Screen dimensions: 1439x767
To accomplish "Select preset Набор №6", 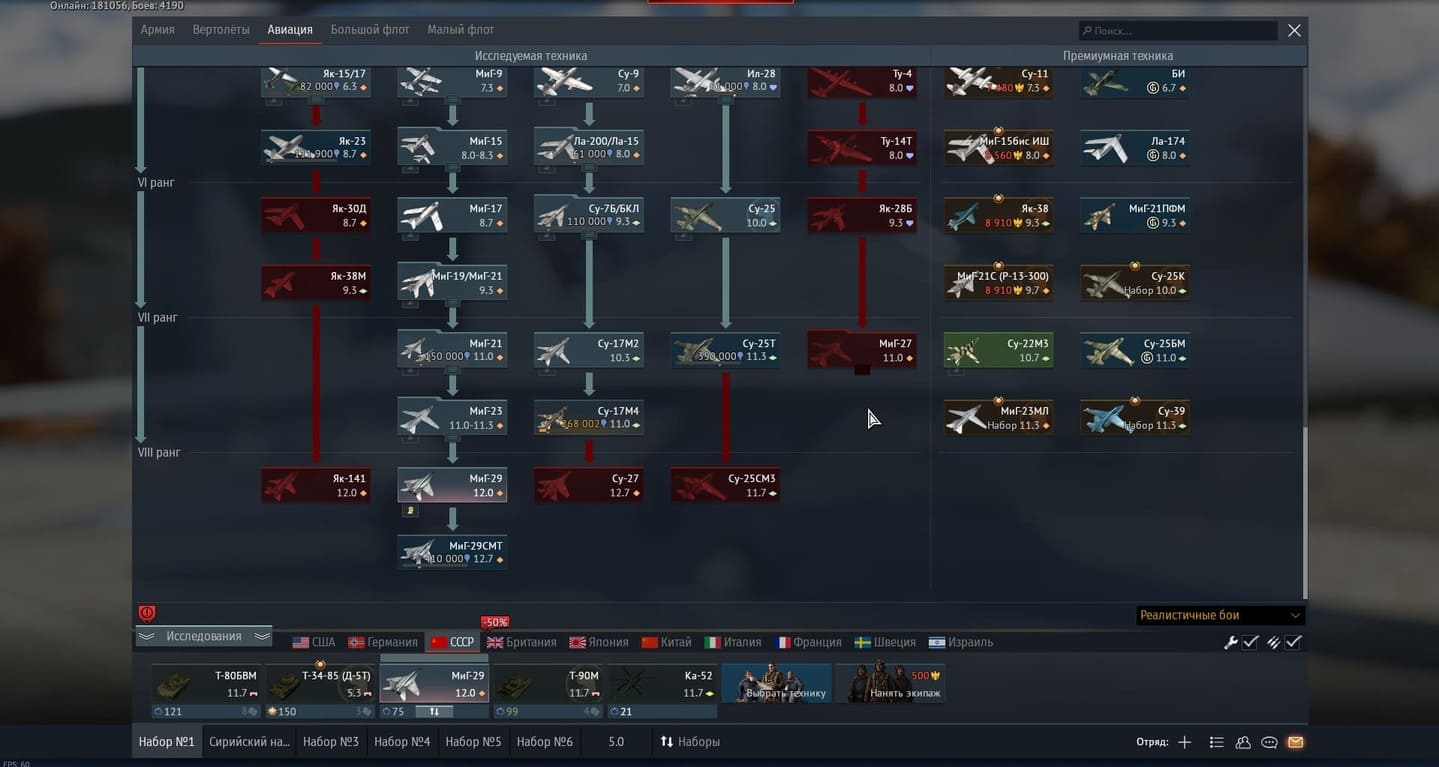I will click(x=545, y=742).
